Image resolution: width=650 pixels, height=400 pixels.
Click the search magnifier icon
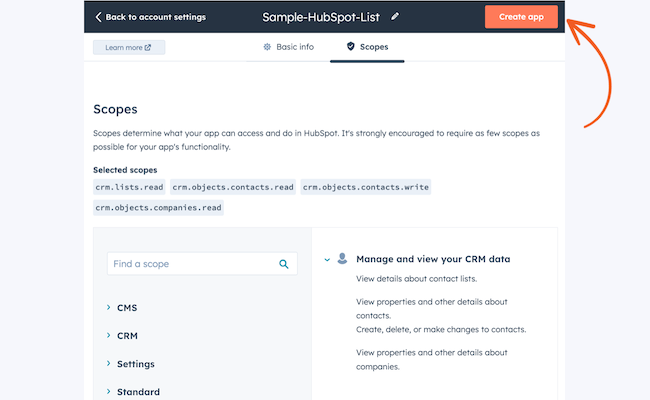[284, 264]
